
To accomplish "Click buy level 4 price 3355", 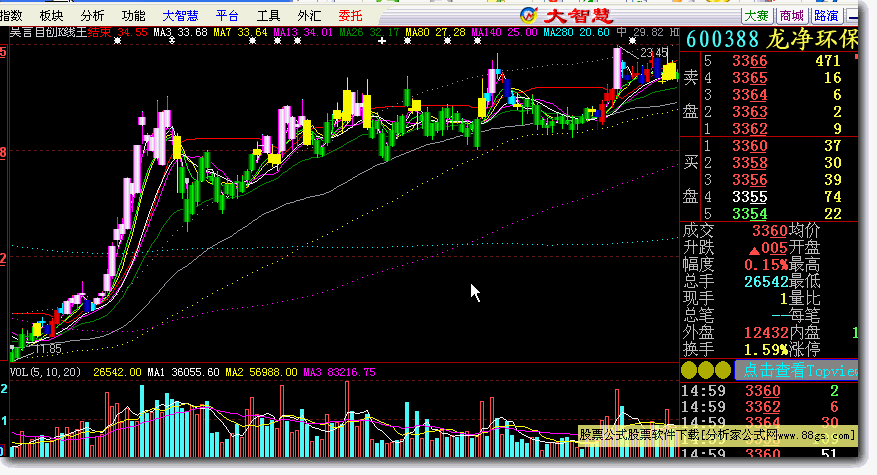I will tap(749, 197).
